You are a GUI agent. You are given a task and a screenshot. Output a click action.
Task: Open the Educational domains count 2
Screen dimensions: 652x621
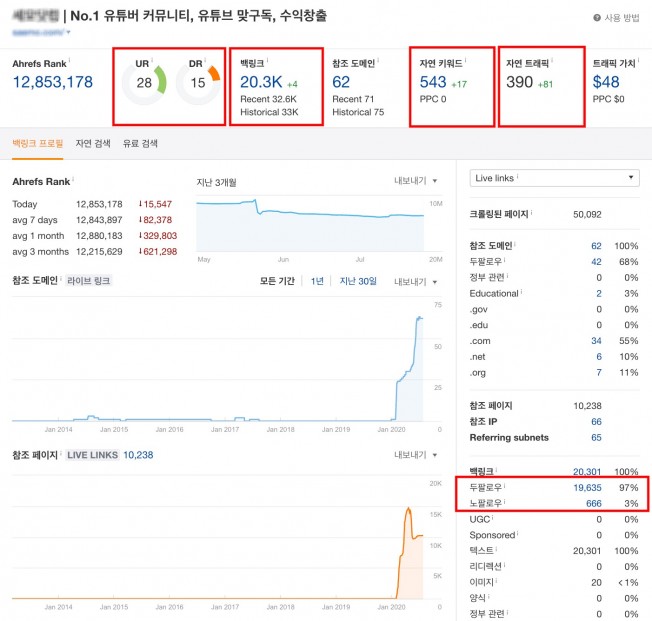[599, 293]
